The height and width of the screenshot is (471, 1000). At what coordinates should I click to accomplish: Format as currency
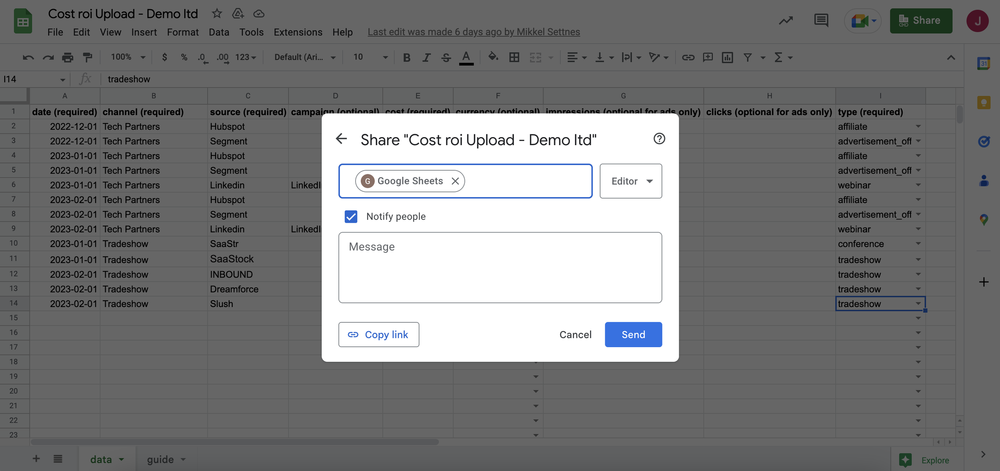click(165, 57)
